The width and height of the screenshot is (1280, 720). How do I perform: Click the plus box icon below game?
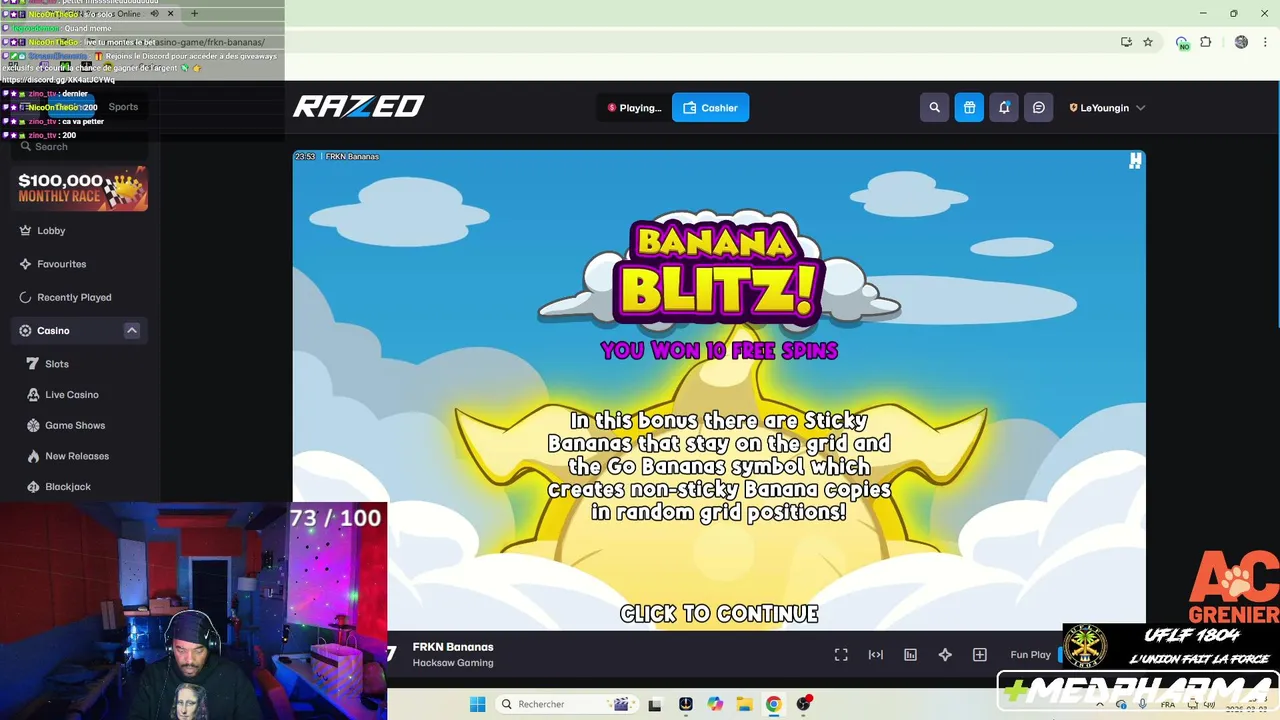coord(980,655)
